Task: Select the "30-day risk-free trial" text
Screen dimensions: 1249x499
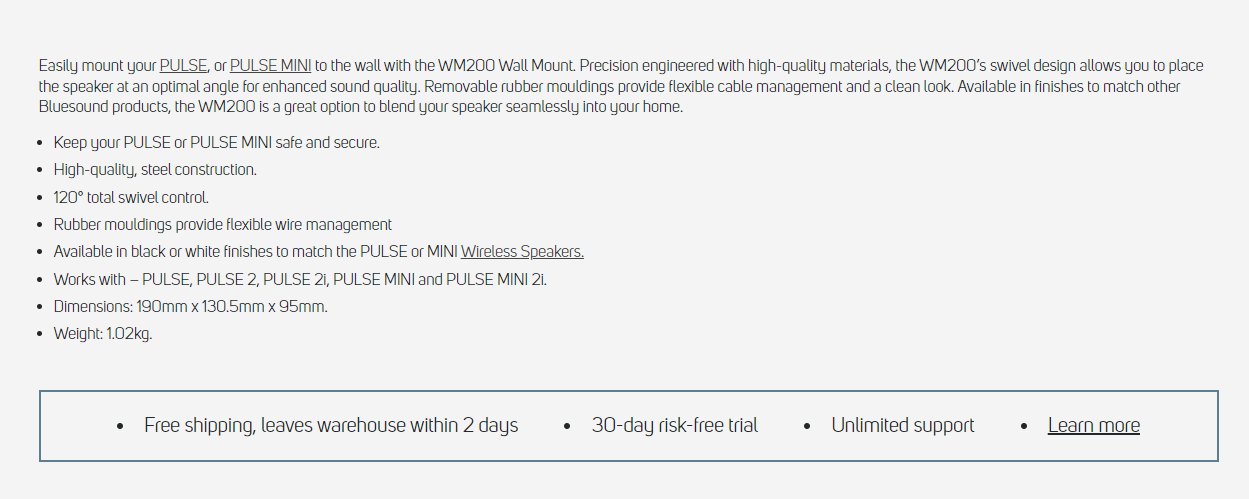Action: tap(674, 426)
